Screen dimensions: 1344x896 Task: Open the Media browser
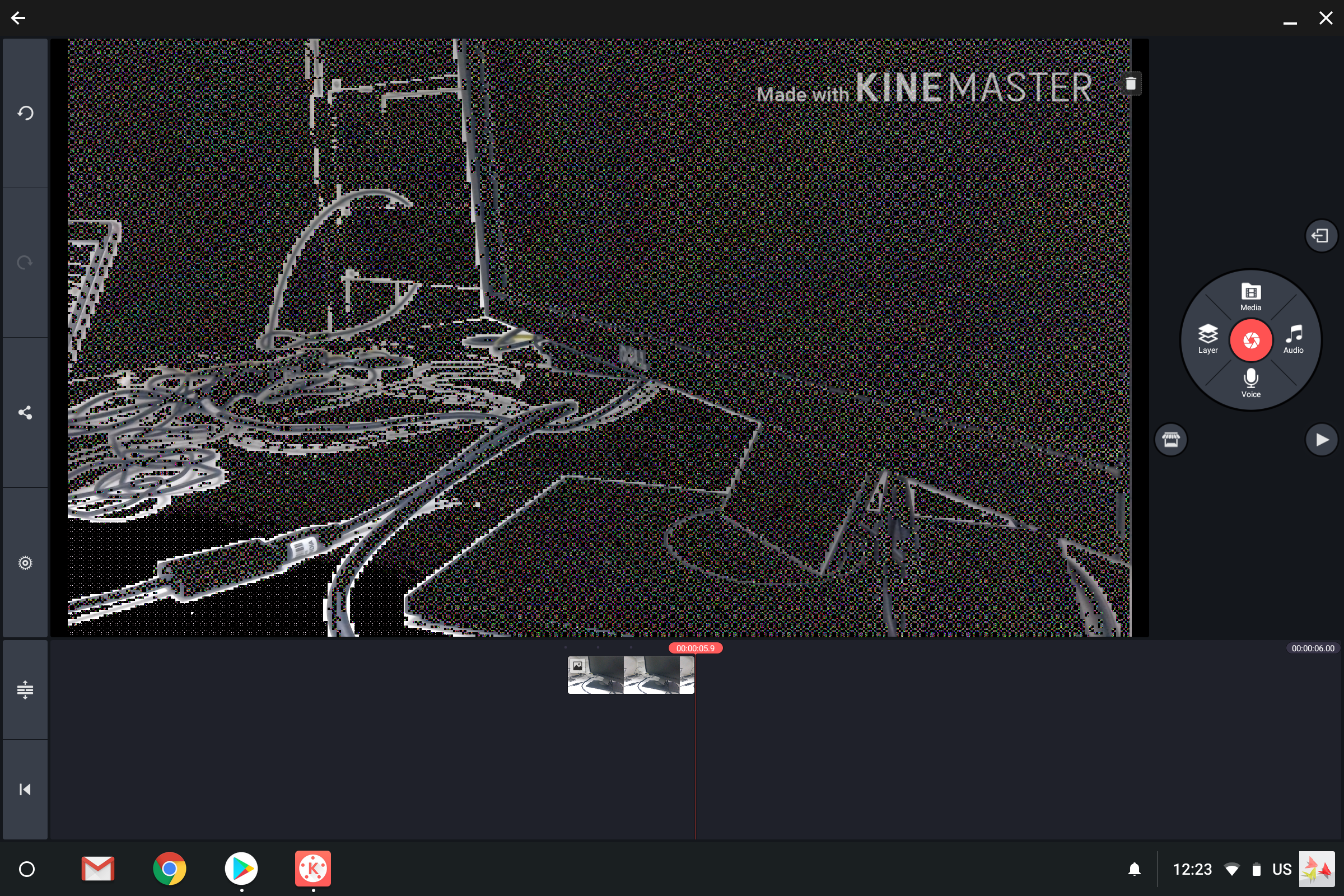[x=1250, y=297]
